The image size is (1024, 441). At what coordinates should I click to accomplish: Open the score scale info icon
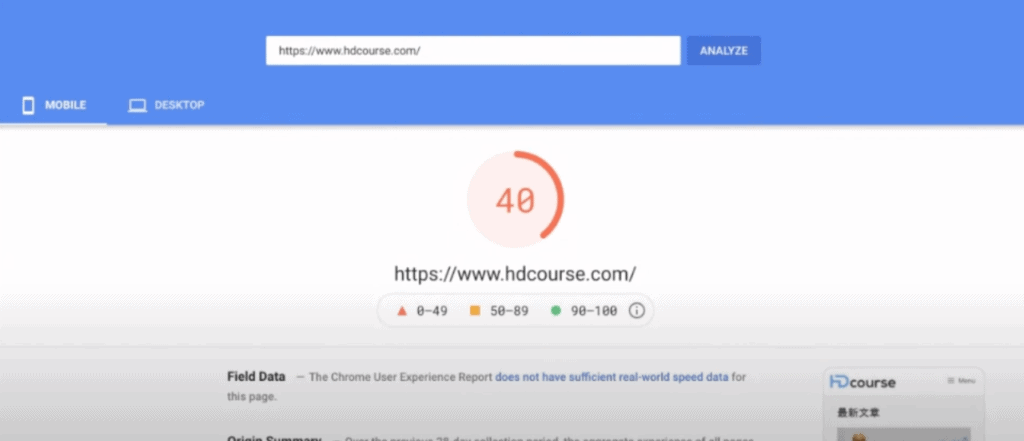pyautogui.click(x=637, y=311)
